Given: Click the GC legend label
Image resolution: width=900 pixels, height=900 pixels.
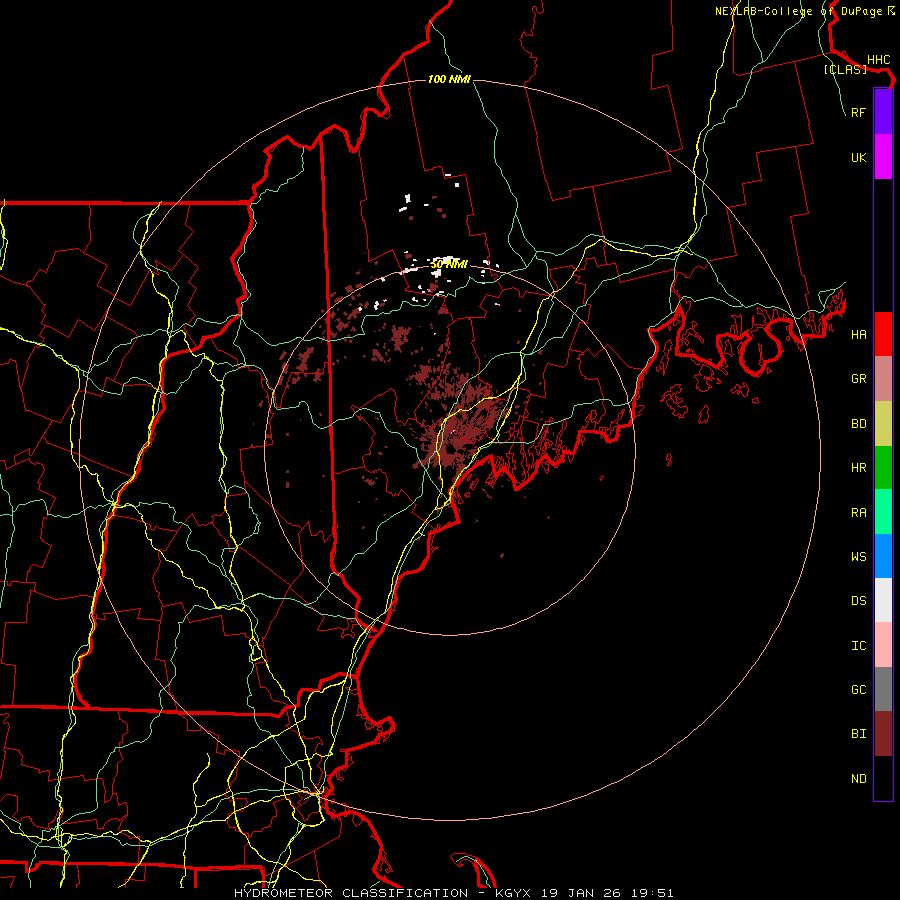Looking at the screenshot, I should pyautogui.click(x=858, y=689).
